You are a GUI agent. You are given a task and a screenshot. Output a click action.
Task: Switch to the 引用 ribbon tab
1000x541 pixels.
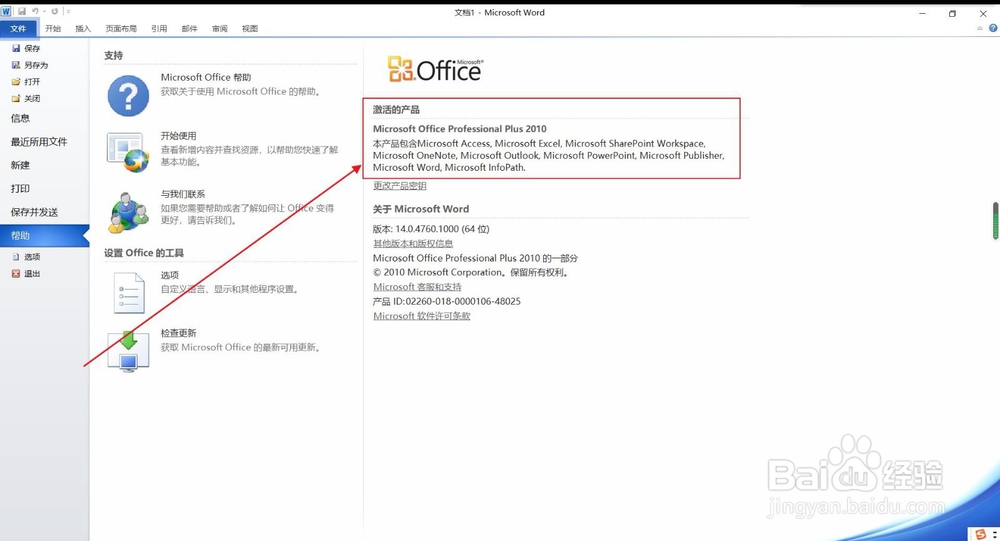point(159,29)
